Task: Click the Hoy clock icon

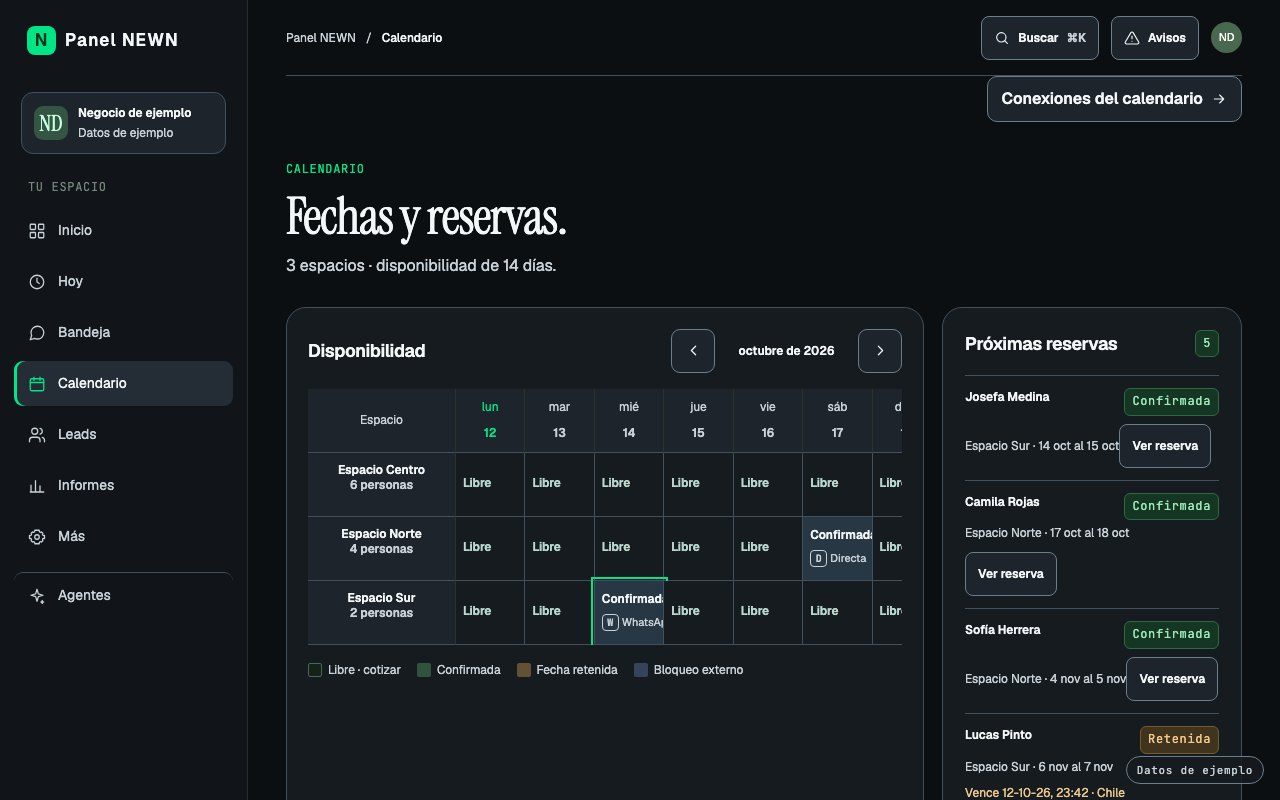Action: tap(37, 282)
